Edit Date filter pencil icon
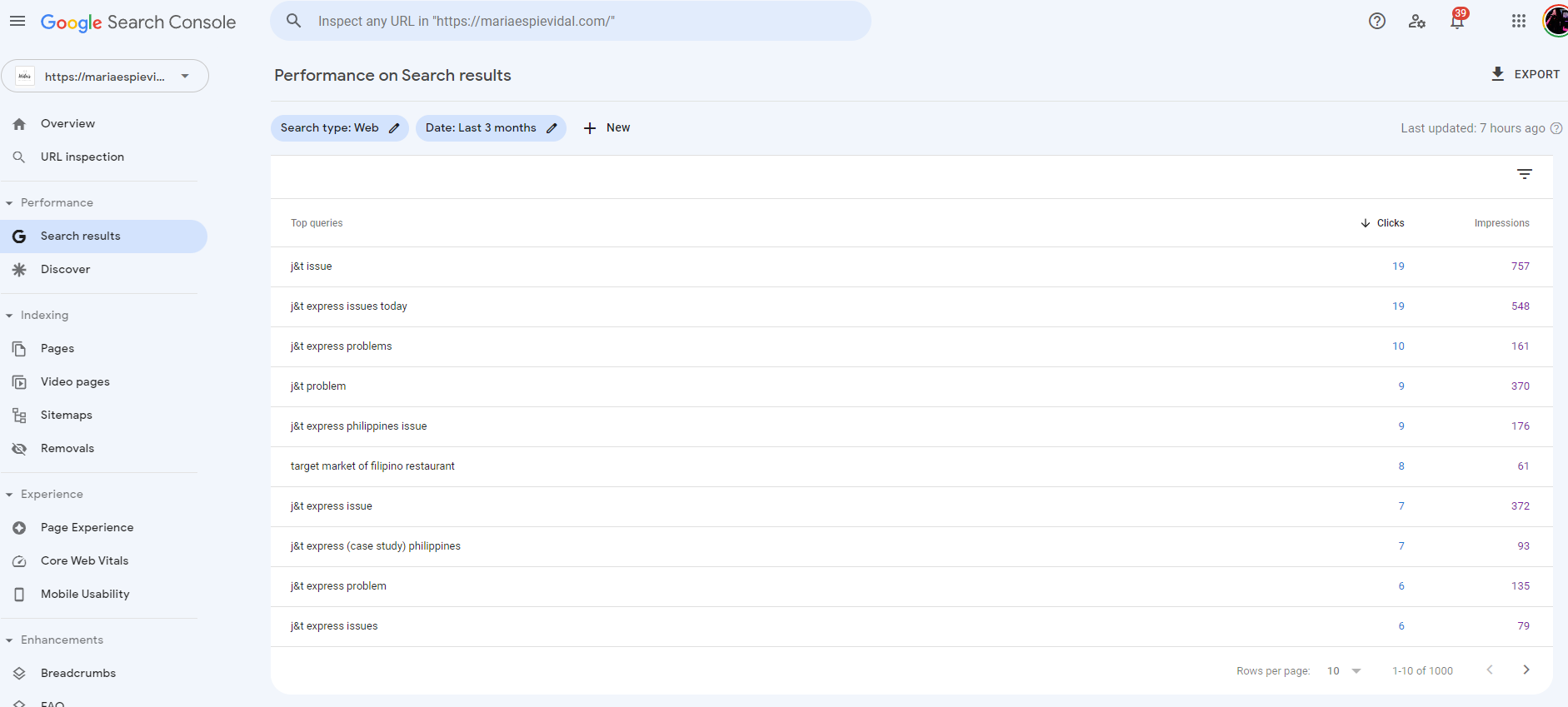 coord(552,128)
